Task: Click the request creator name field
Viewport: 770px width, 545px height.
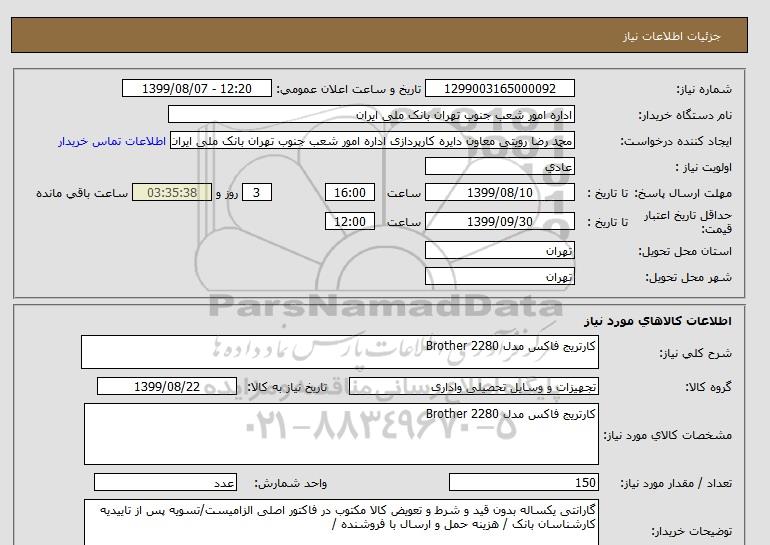Action: pyautogui.click(x=372, y=141)
